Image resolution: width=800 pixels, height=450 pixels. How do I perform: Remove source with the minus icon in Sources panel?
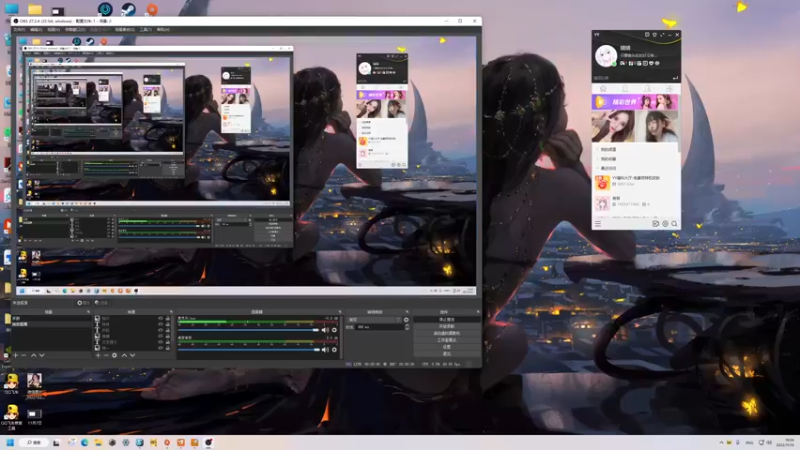[106, 355]
